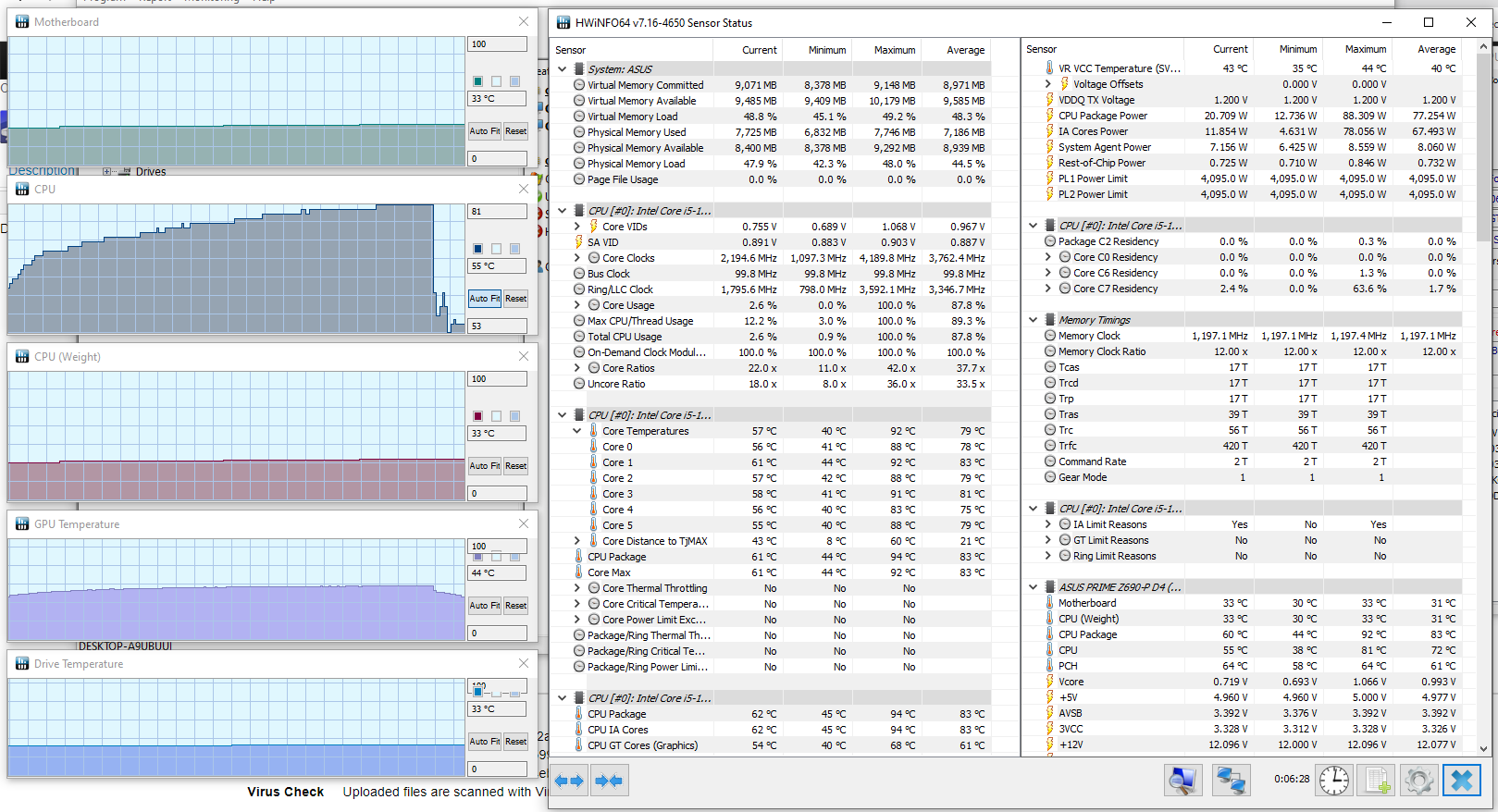
Task: Reset the elapsed time clock icon
Action: click(1333, 781)
